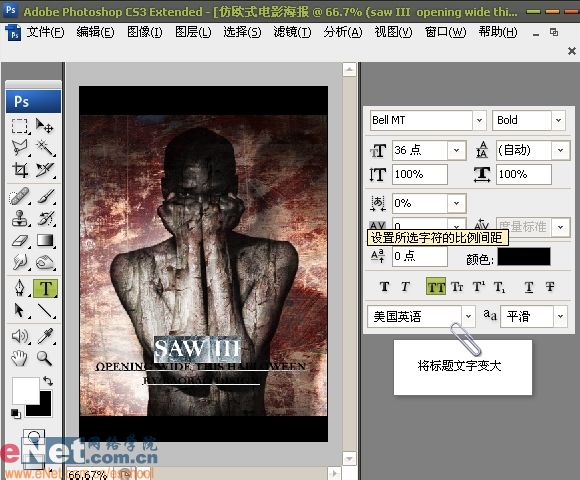
Task: Select the History Brush tool
Action: pos(45,218)
